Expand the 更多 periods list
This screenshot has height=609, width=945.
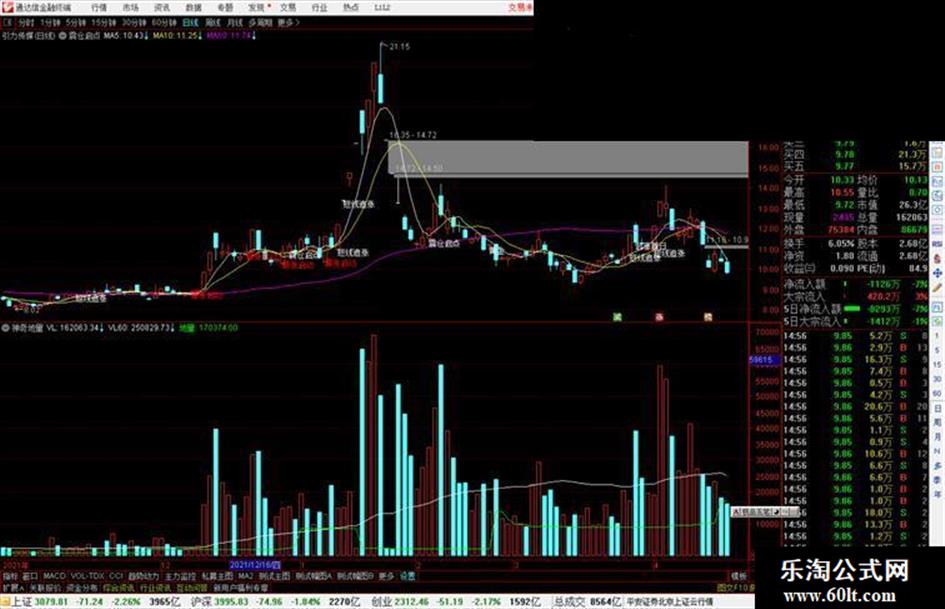point(289,22)
